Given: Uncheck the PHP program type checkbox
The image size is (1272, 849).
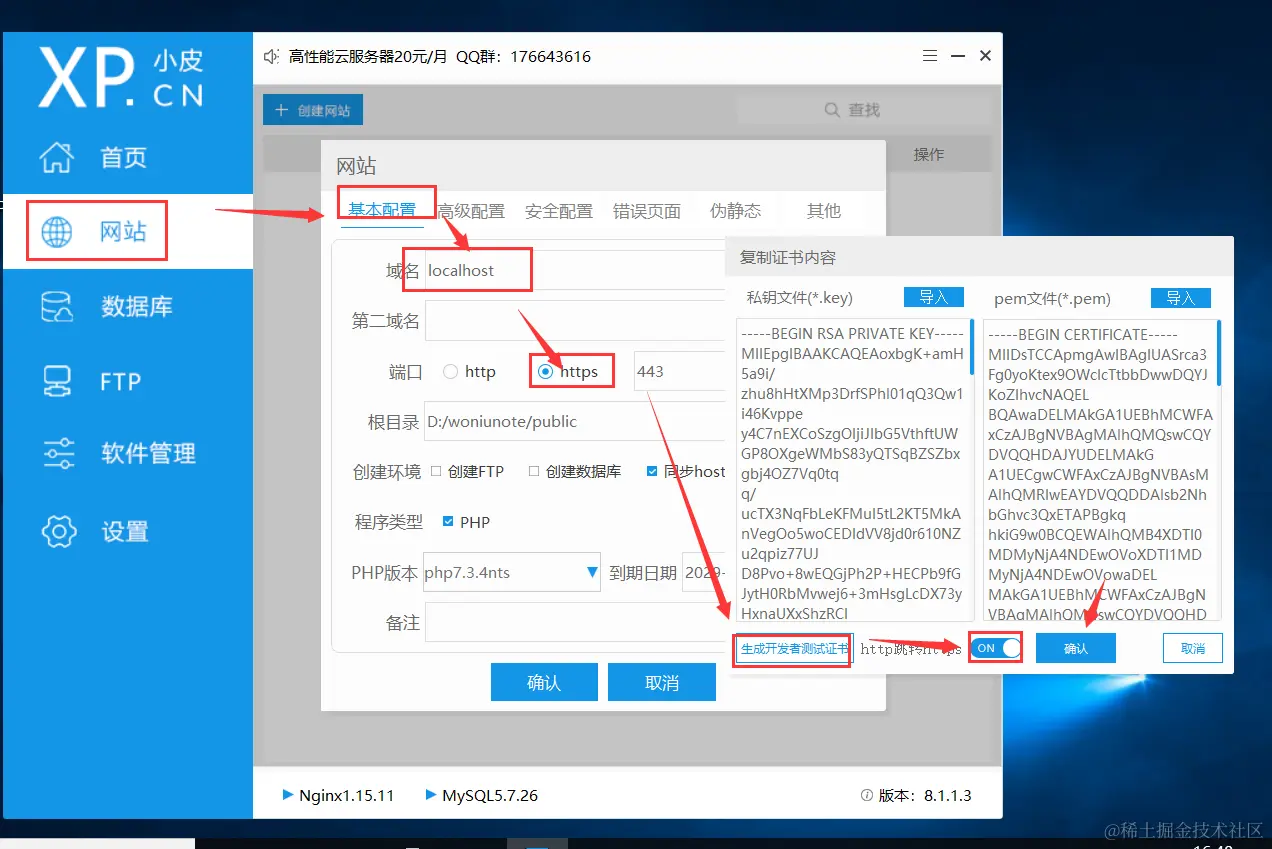Looking at the screenshot, I should click(448, 522).
